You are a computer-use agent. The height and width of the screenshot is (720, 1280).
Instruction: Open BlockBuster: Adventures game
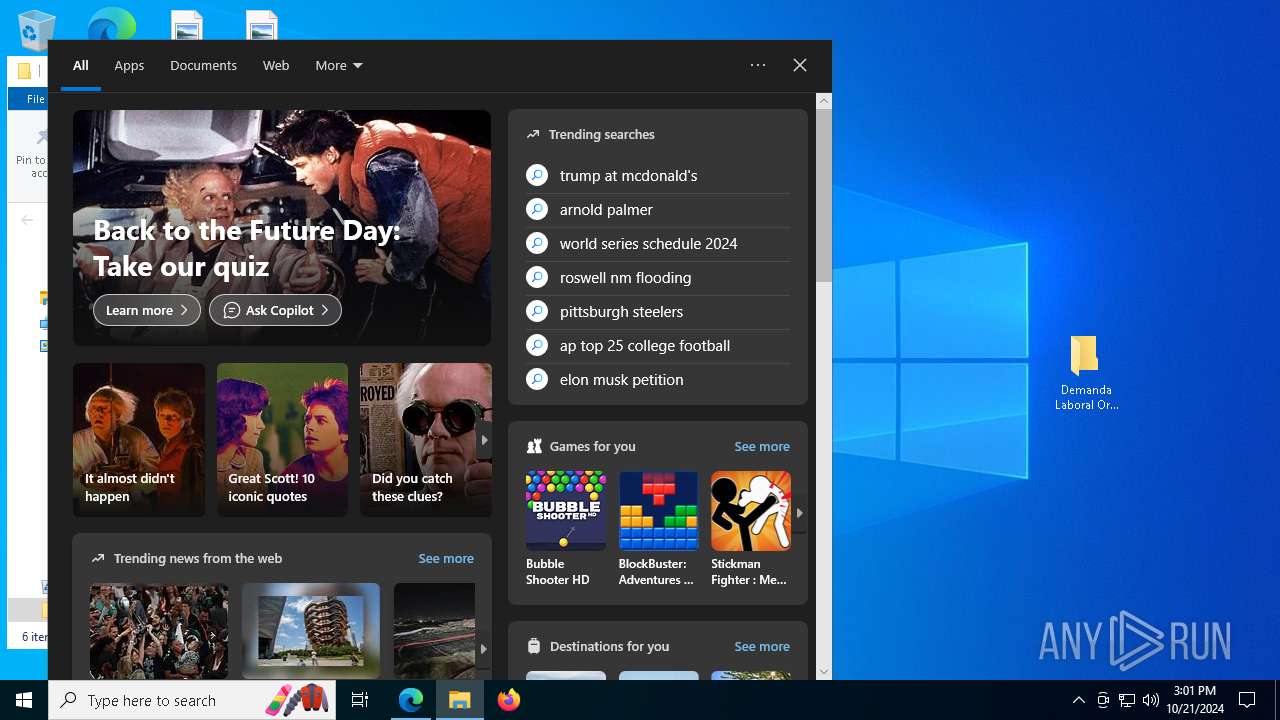(658, 529)
